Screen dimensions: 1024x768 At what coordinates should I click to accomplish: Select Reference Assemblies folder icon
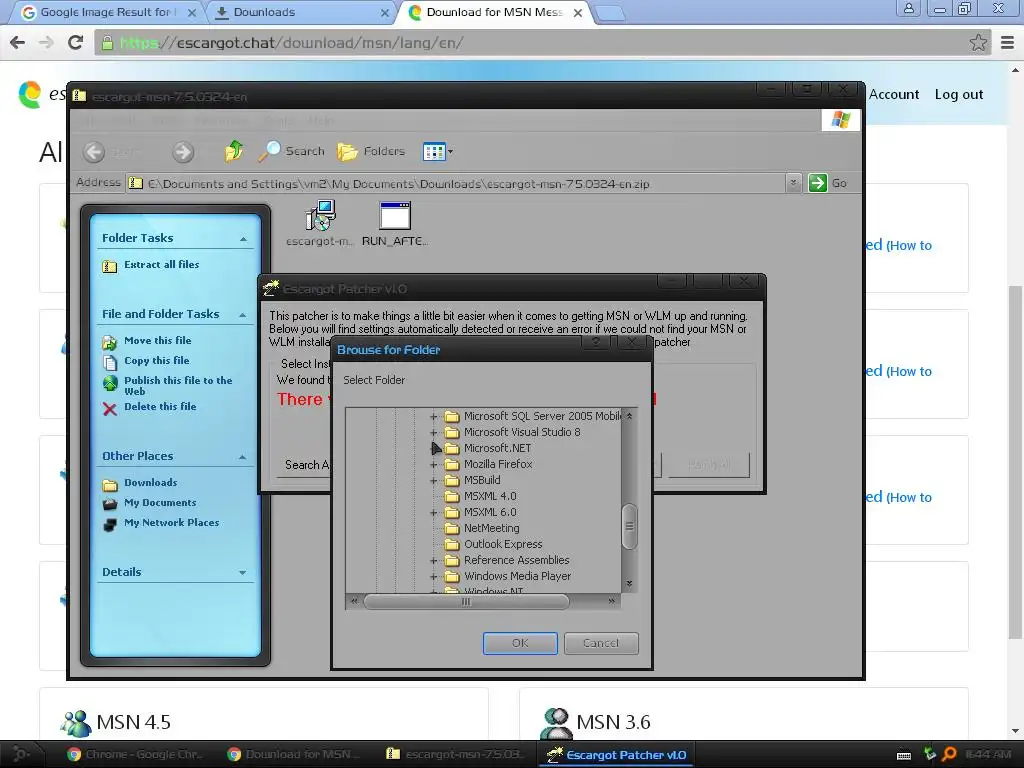click(x=452, y=560)
